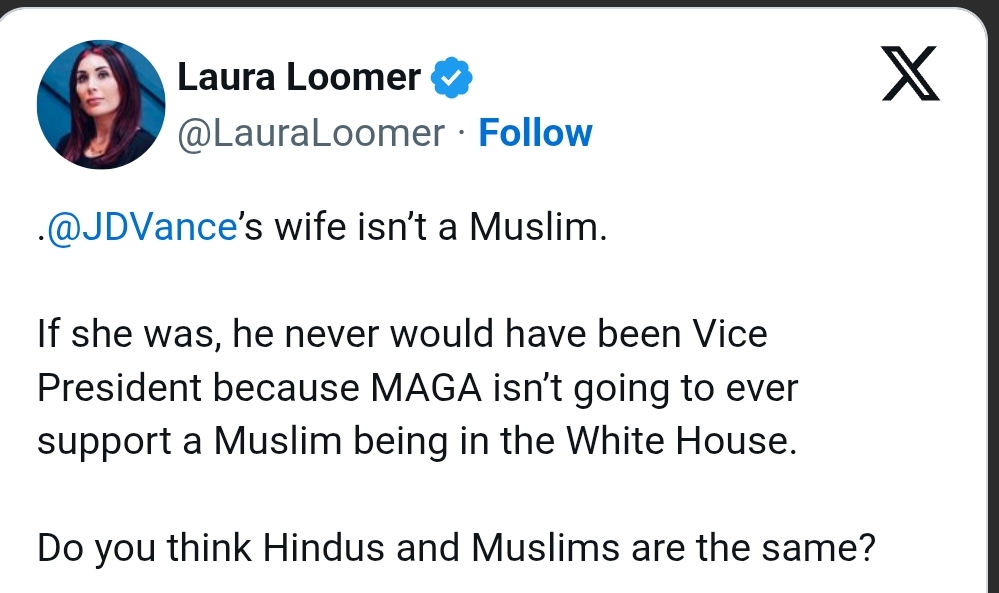Click the word "because" in the tweet
This screenshot has width=999, height=593.
(x=297, y=387)
